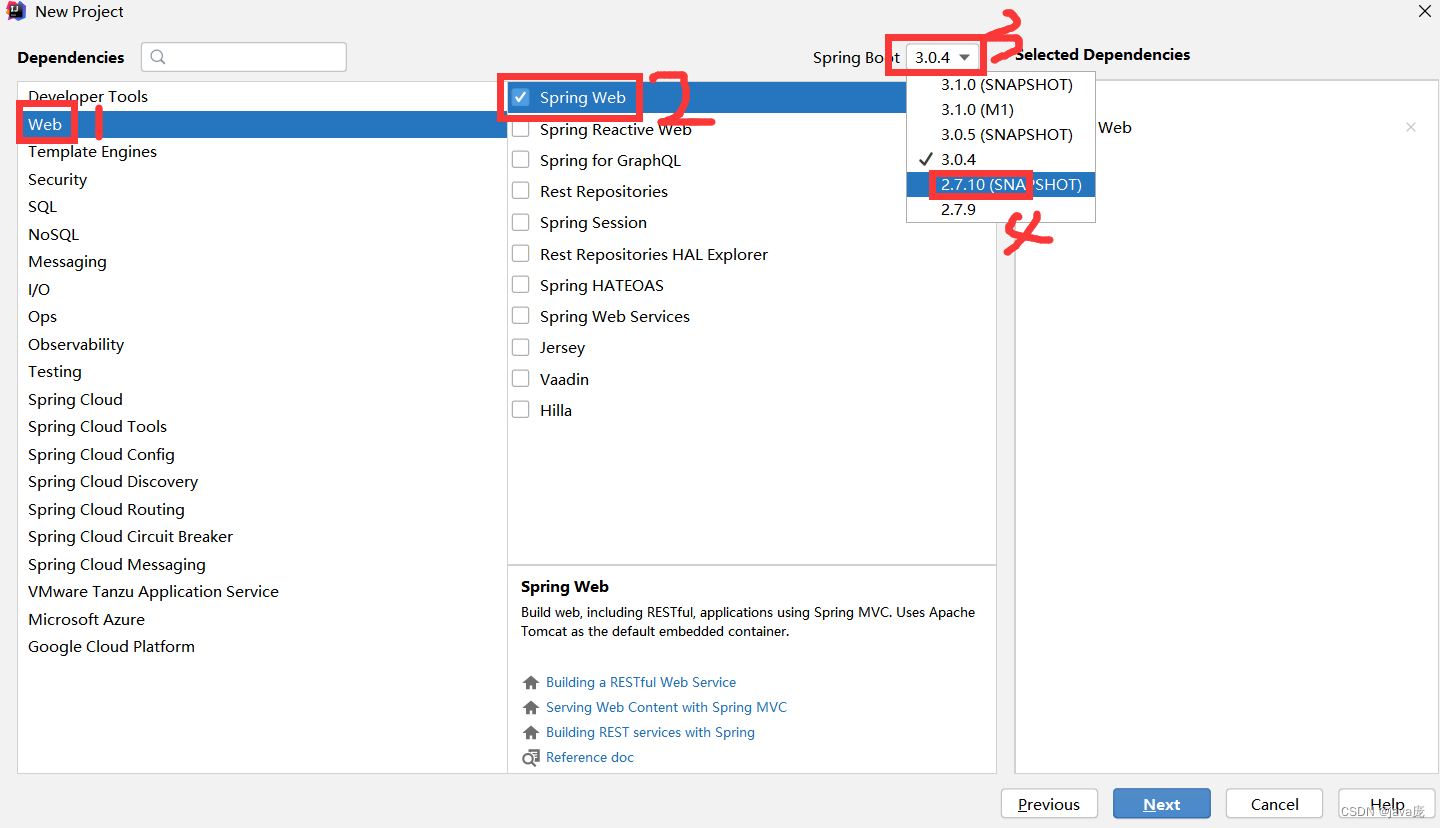Select Spring Cloud Circuit Breaker category

tap(262, 536)
